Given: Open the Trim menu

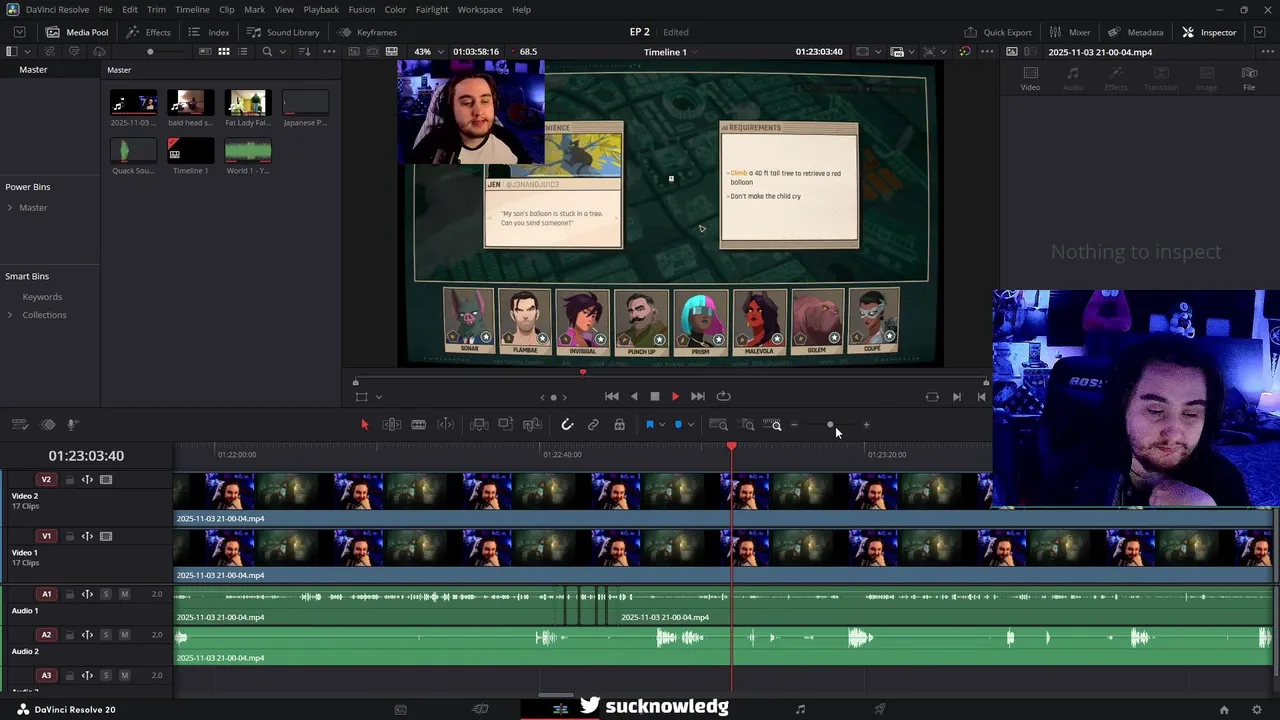Looking at the screenshot, I should (156, 9).
